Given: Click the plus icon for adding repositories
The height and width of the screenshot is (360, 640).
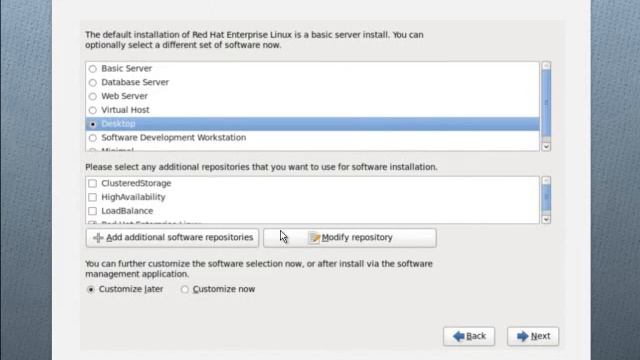Looking at the screenshot, I should click(x=98, y=238).
